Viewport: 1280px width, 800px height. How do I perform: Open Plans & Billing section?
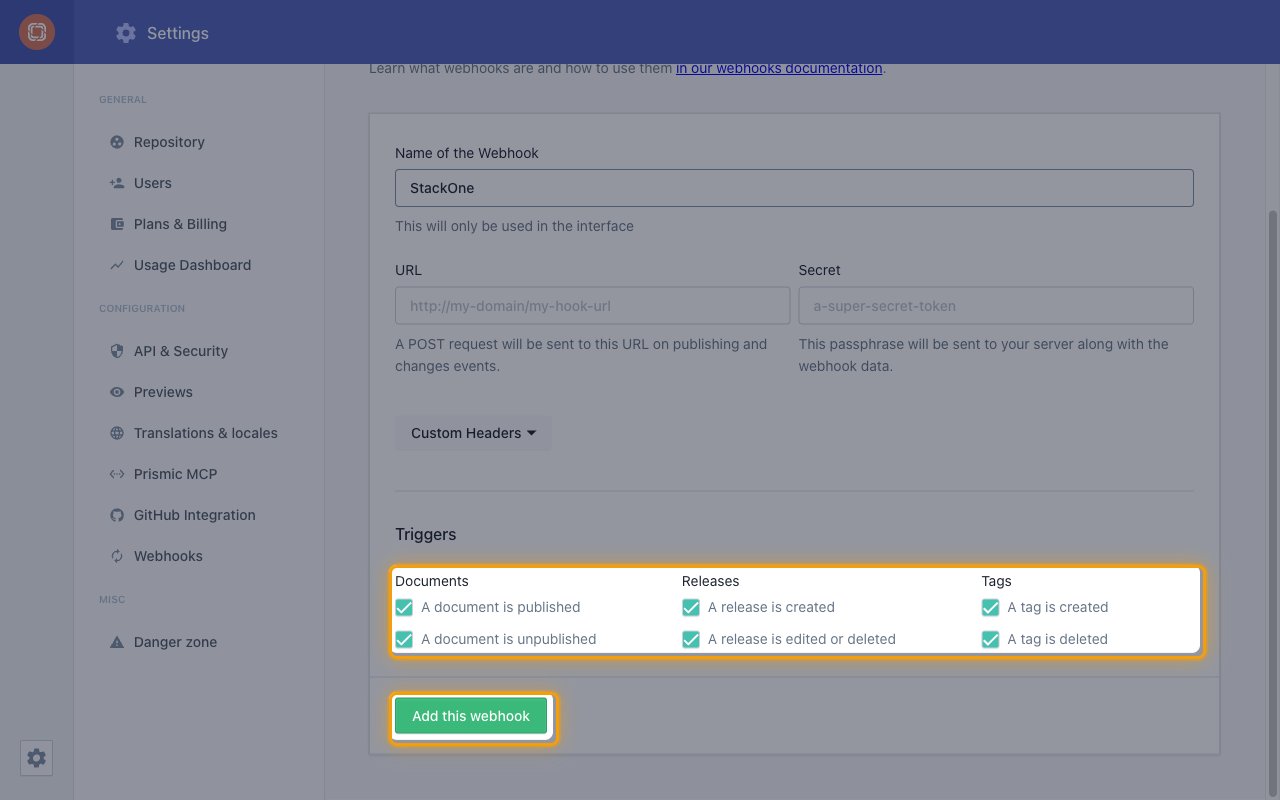pyautogui.click(x=180, y=224)
